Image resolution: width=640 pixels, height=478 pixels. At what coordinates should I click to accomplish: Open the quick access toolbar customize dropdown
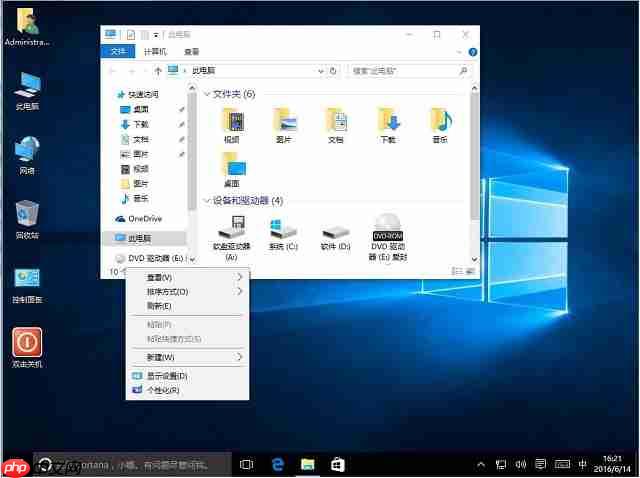coord(156,36)
